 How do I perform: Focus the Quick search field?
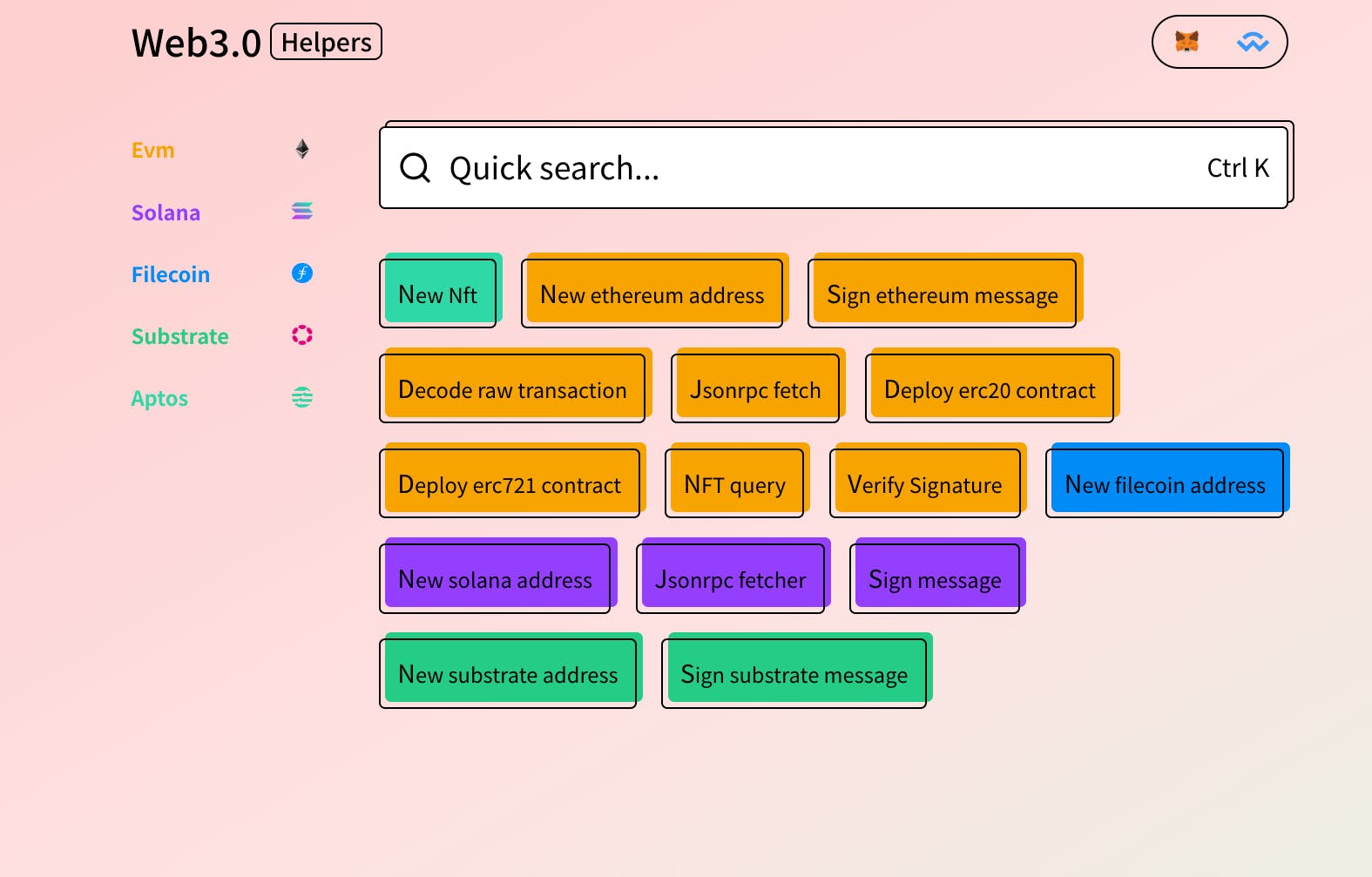coord(834,168)
